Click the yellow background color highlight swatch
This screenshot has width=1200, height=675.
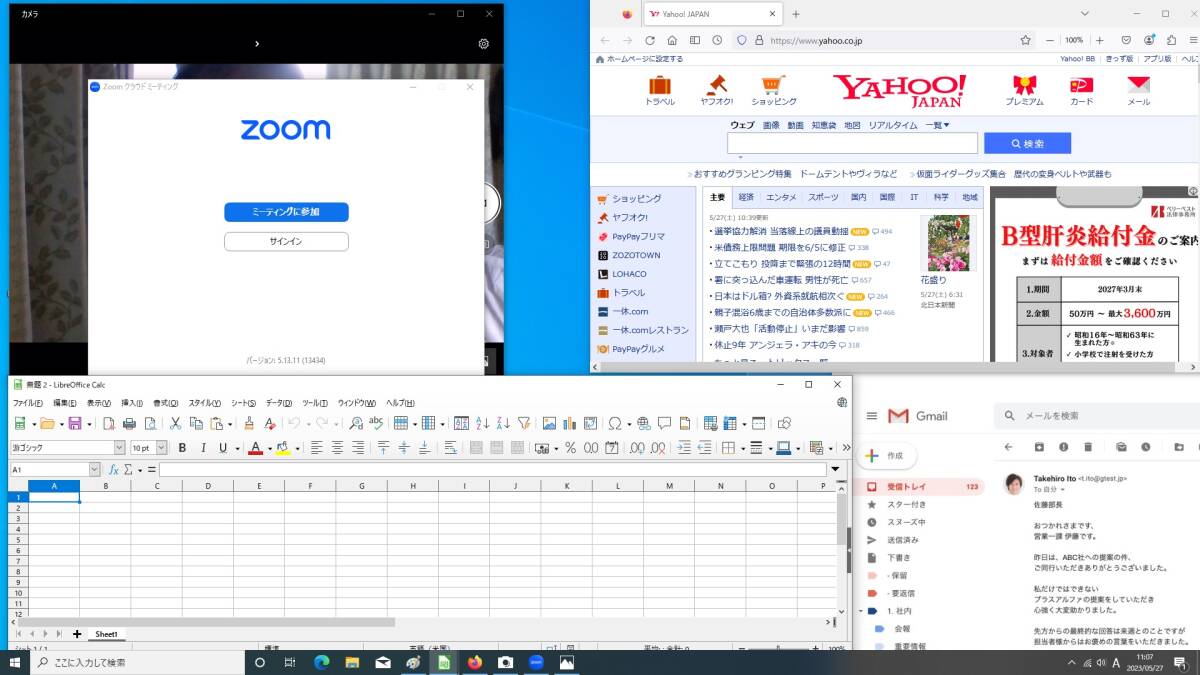tap(283, 448)
